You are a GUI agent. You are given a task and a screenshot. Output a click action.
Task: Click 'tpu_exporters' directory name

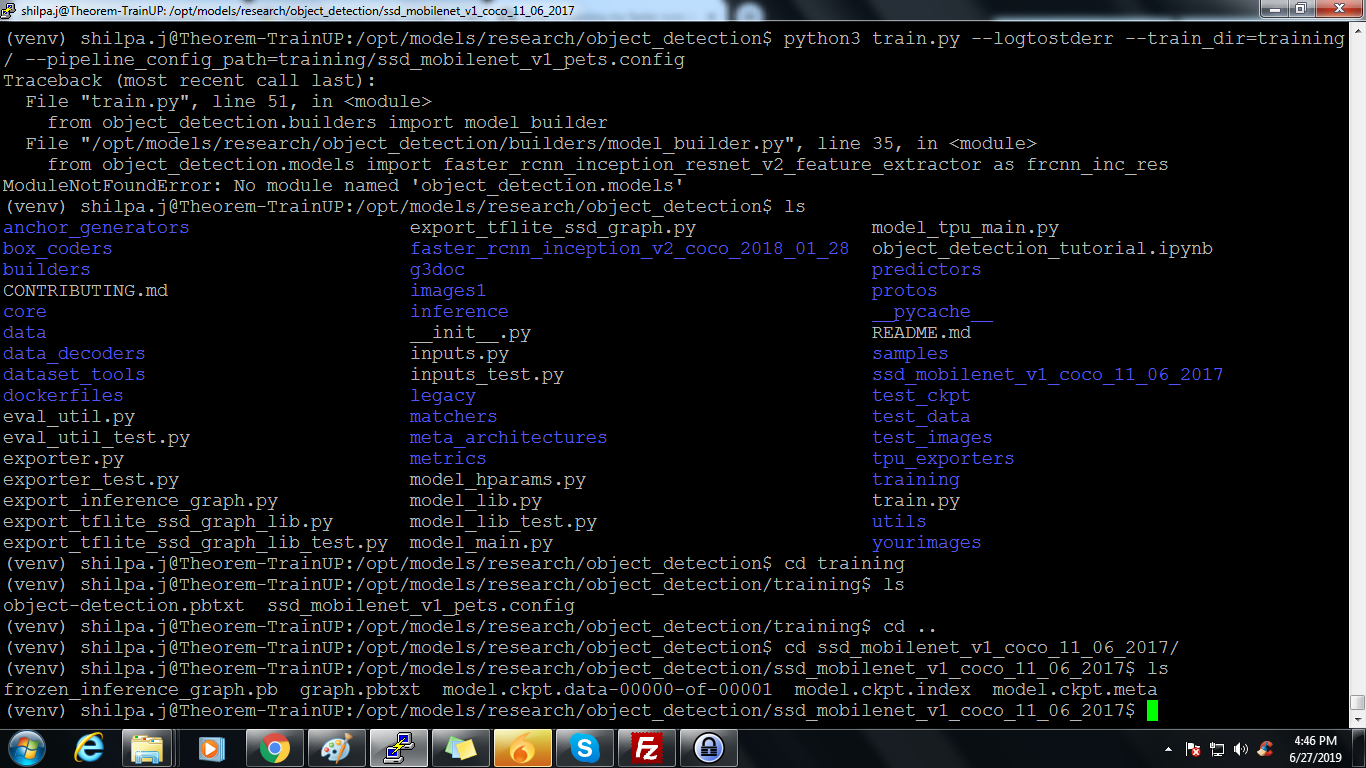click(x=943, y=459)
